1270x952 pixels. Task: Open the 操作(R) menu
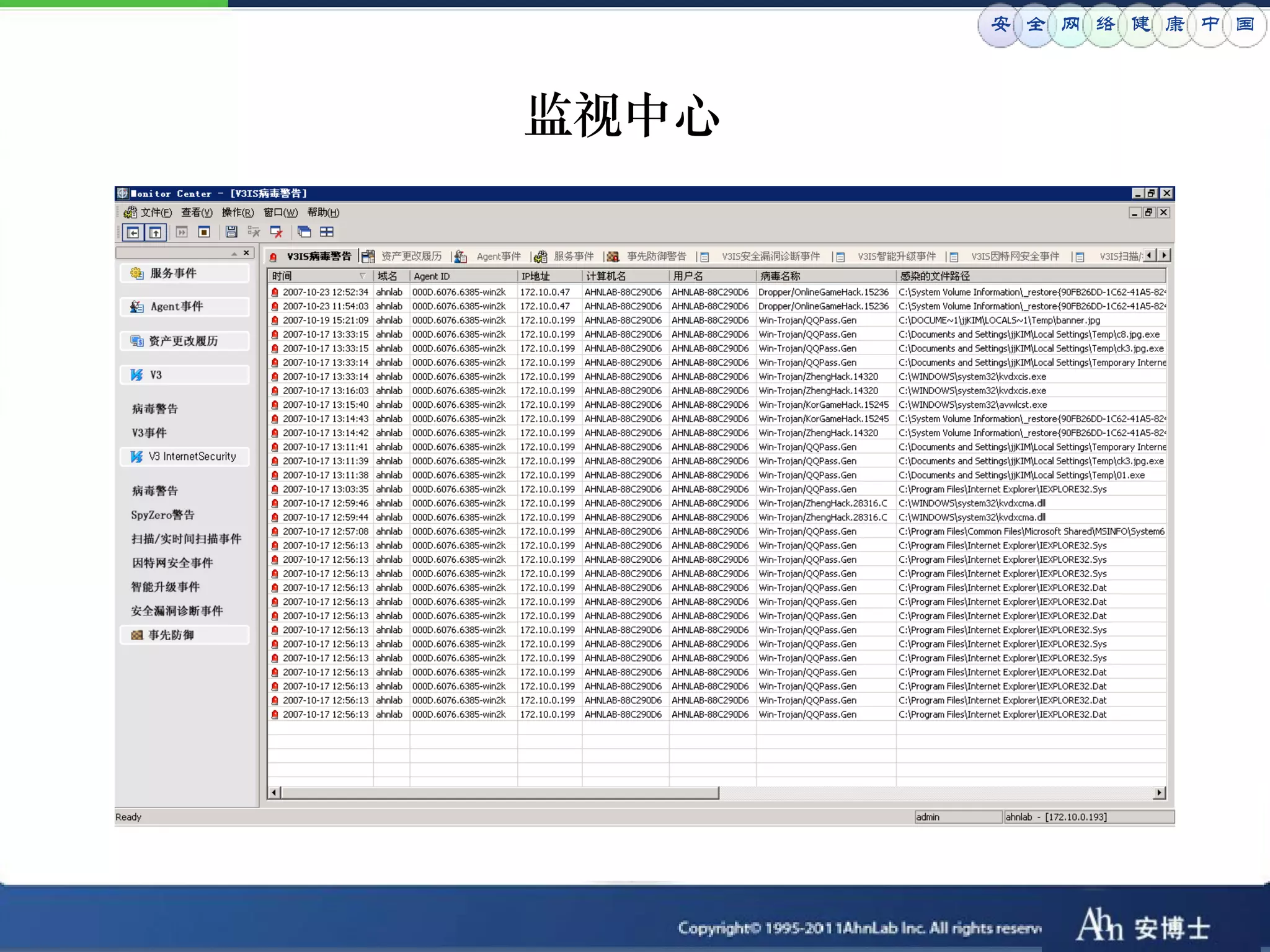[238, 213]
